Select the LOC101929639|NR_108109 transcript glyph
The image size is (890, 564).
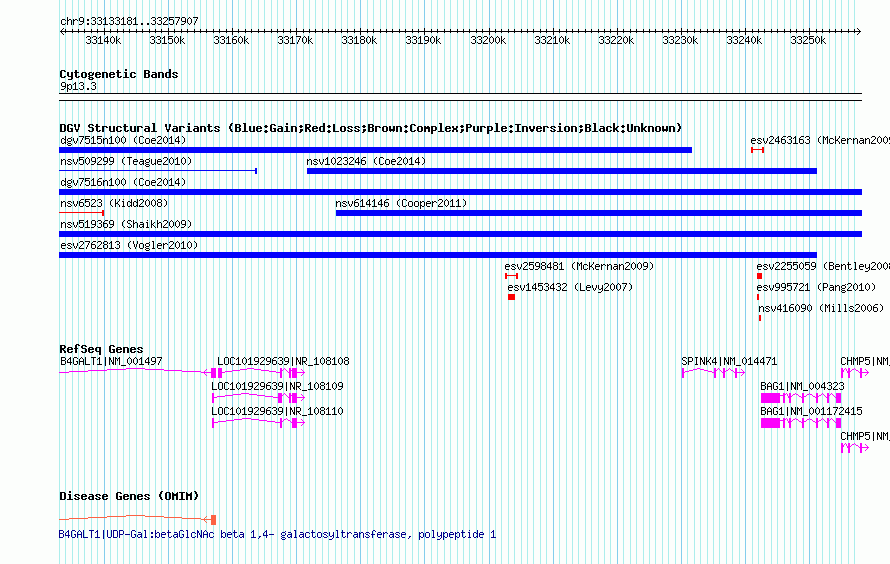pyautogui.click(x=258, y=397)
